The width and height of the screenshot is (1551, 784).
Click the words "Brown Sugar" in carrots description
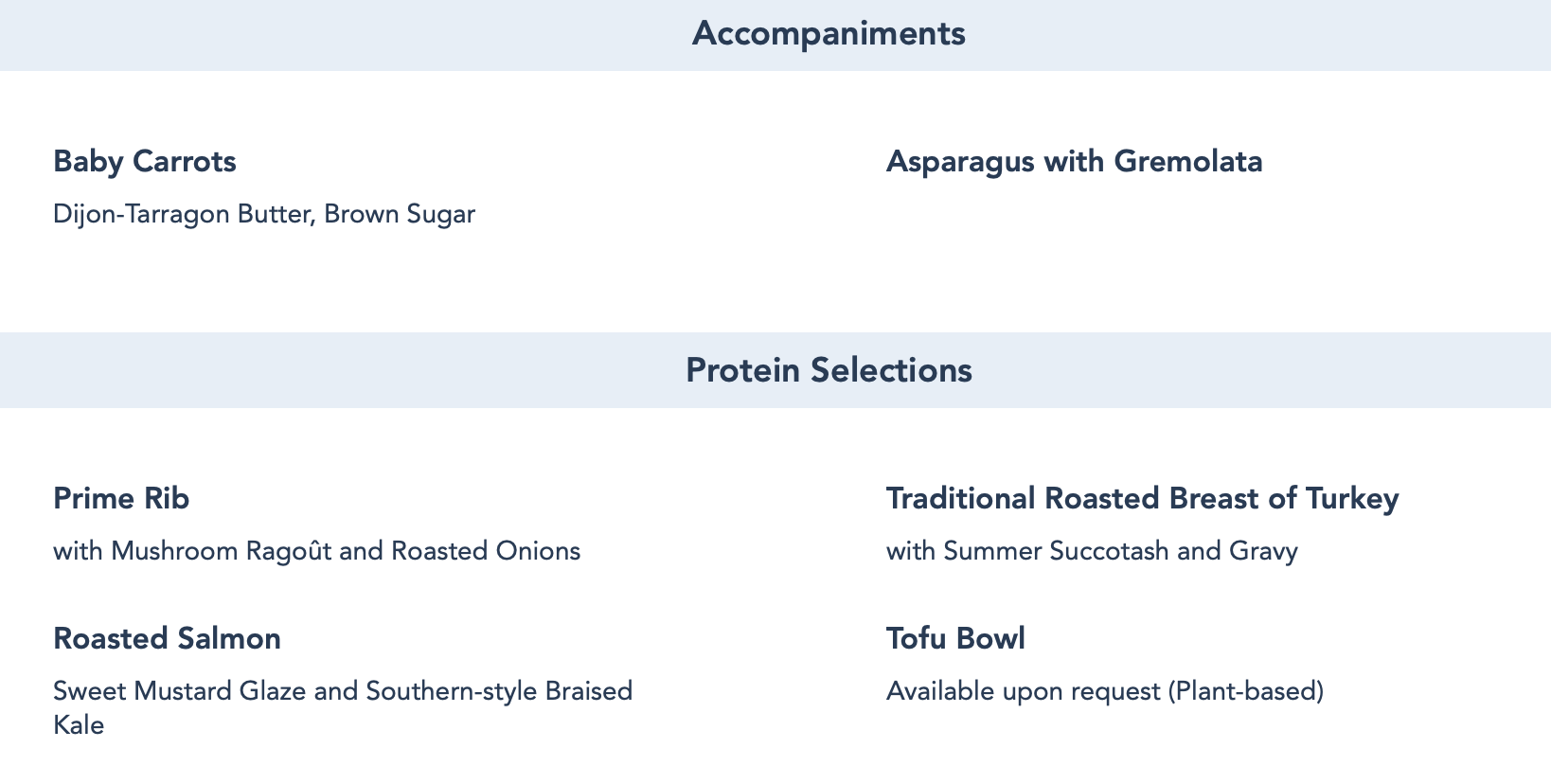pyautogui.click(x=400, y=215)
